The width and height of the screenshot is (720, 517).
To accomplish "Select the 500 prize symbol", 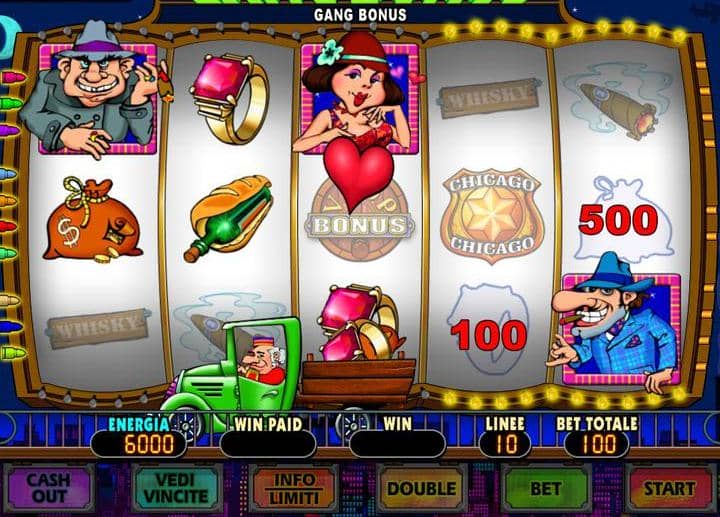I will pyautogui.click(x=619, y=220).
